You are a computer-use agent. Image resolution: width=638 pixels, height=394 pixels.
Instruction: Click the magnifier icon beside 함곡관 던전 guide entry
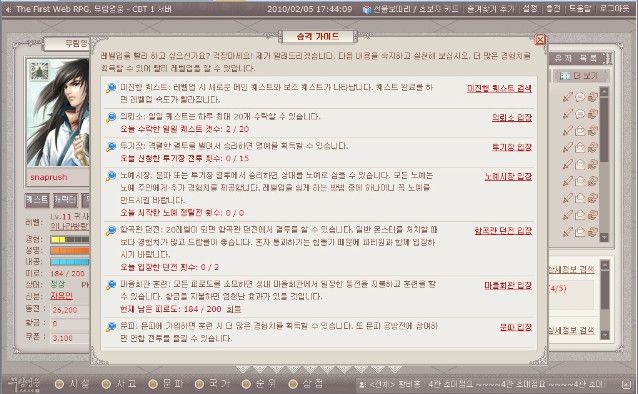click(111, 231)
